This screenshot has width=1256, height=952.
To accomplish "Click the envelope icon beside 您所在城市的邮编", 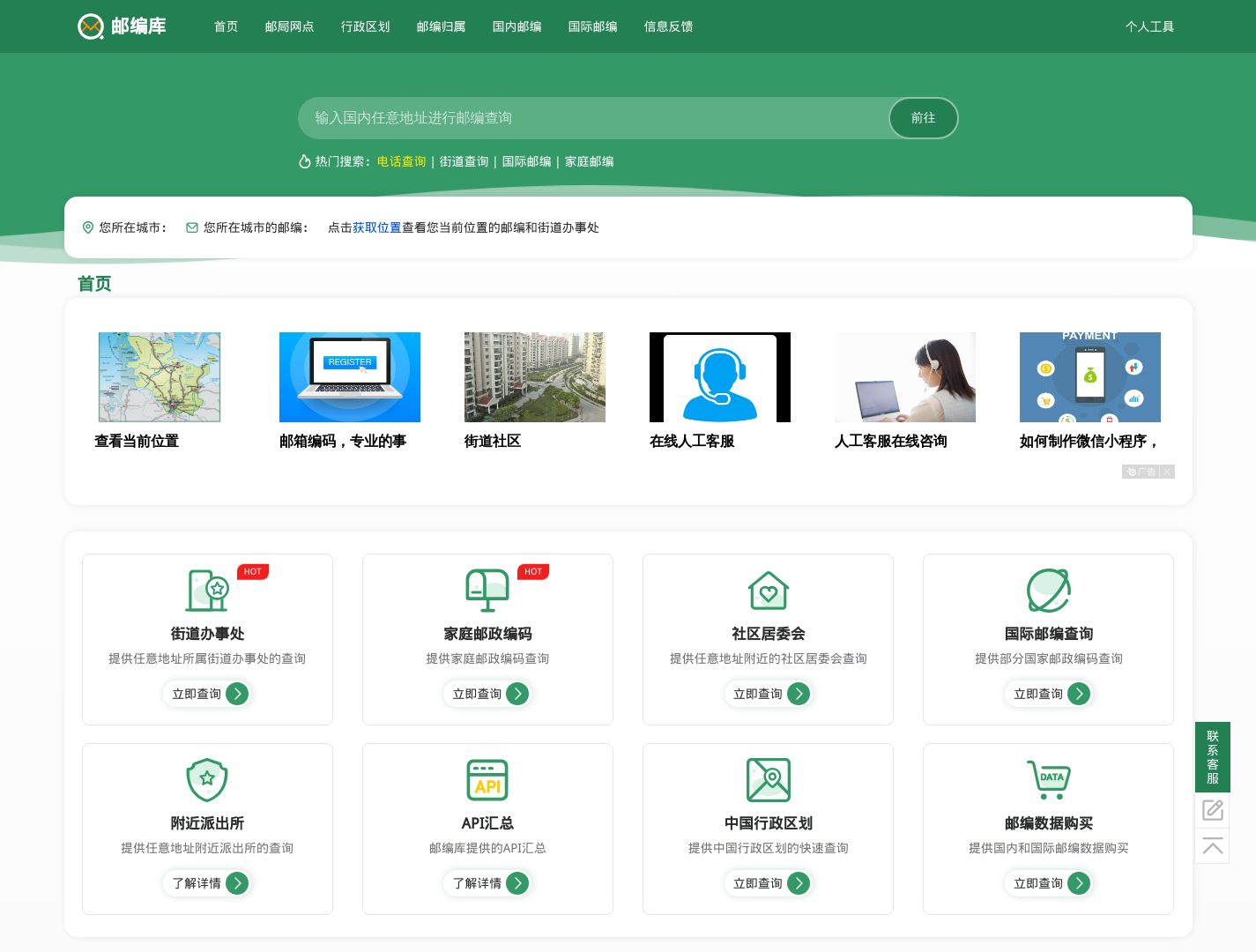I will [x=192, y=227].
